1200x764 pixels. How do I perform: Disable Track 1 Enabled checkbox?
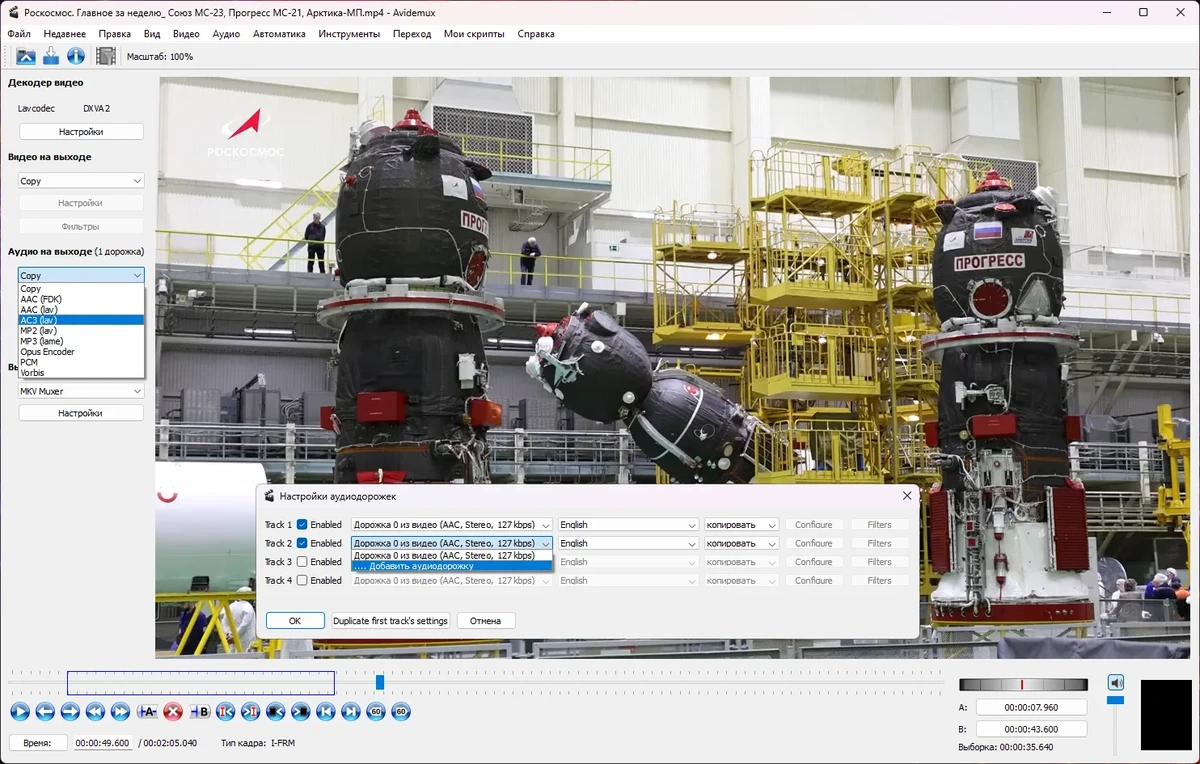(302, 525)
